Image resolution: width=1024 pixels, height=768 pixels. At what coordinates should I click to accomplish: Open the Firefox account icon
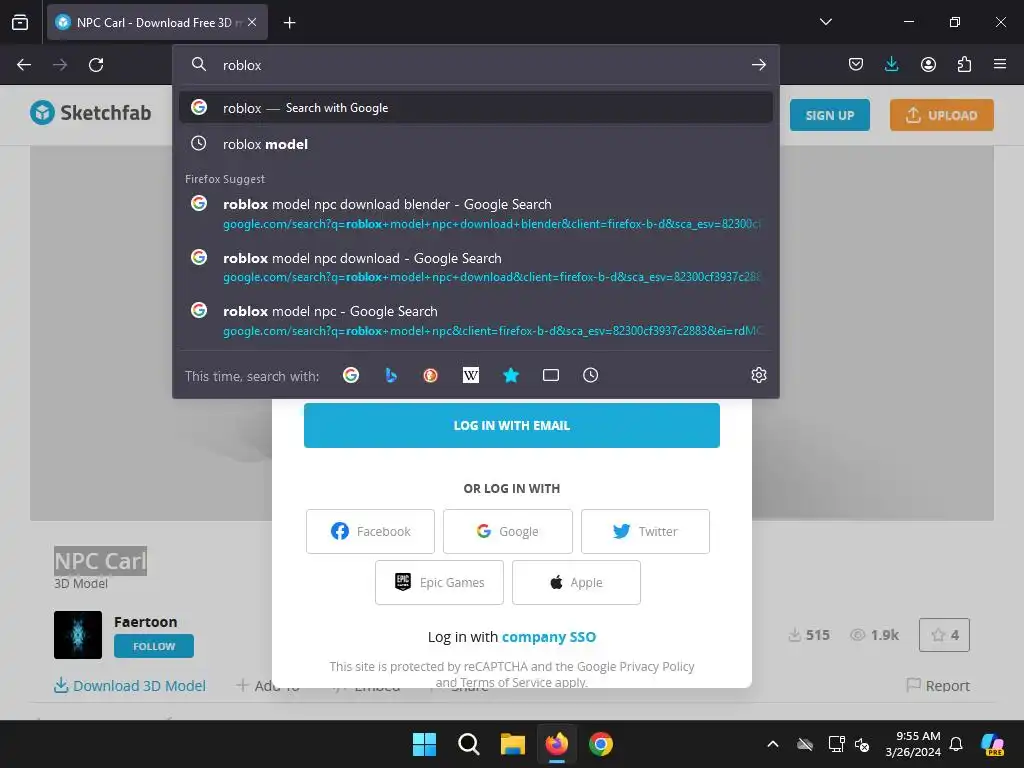tap(928, 64)
